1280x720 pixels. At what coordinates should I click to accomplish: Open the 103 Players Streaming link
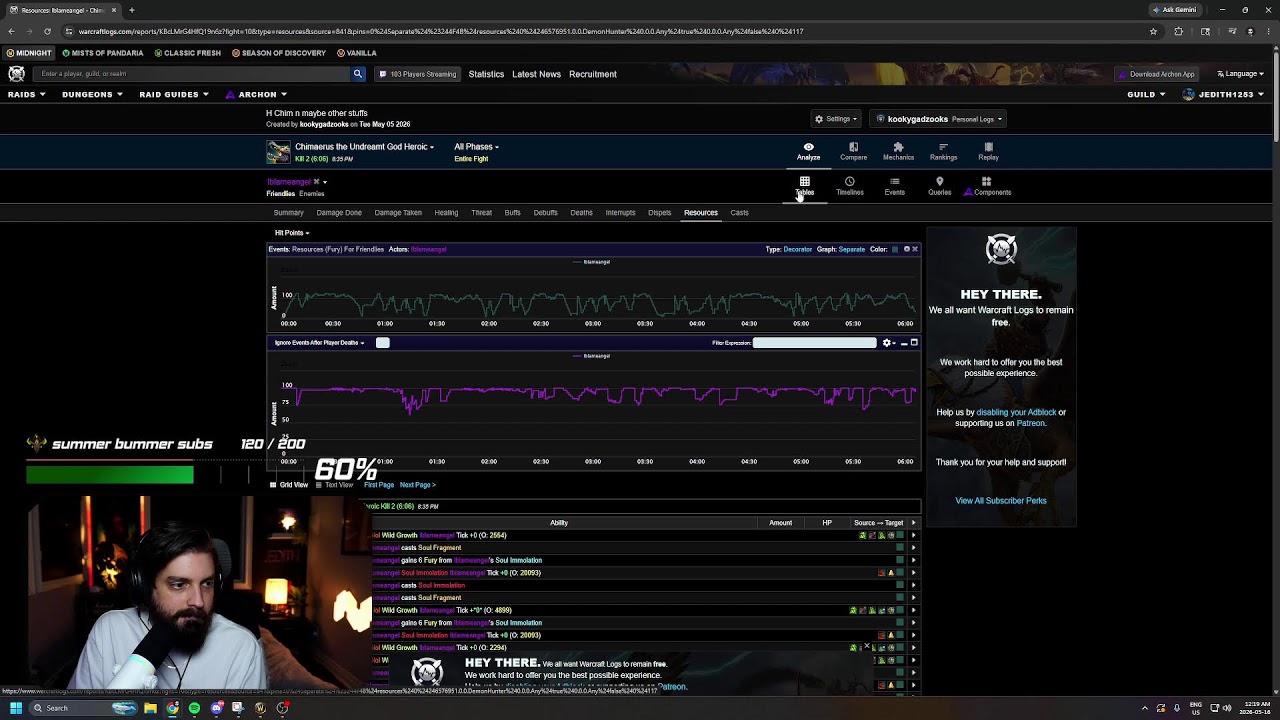click(x=418, y=74)
